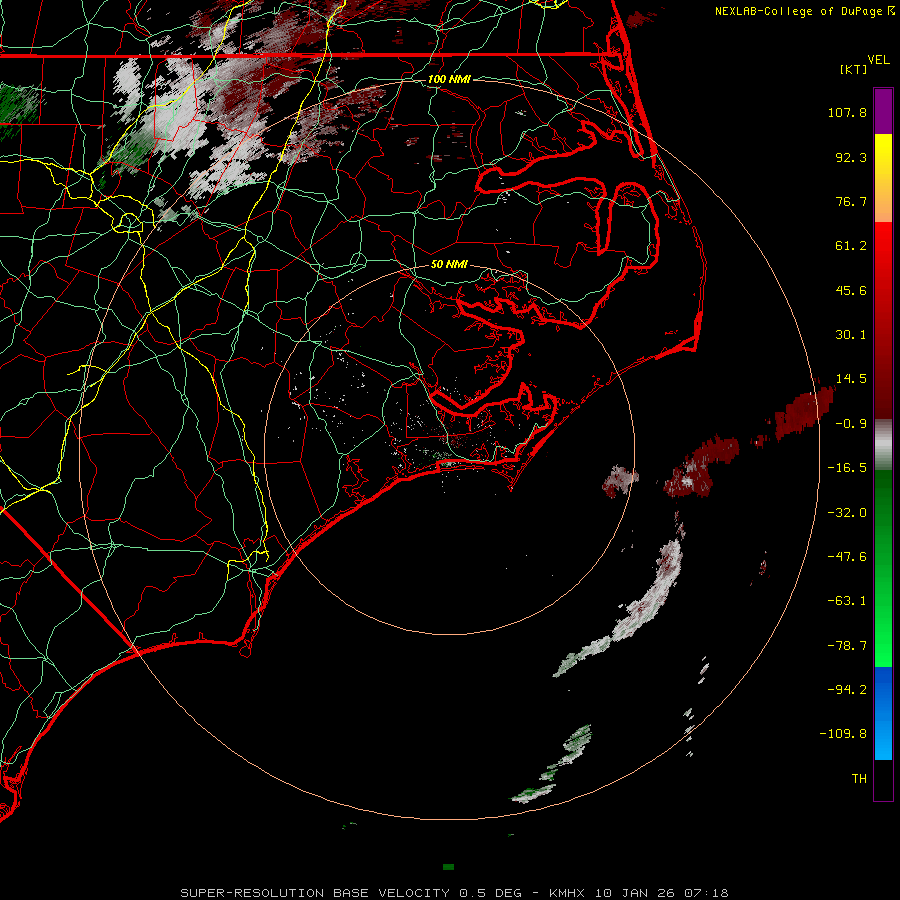Image resolution: width=900 pixels, height=900 pixels.
Task: Click the -16.5 velocity scale value
Action: coord(847,468)
